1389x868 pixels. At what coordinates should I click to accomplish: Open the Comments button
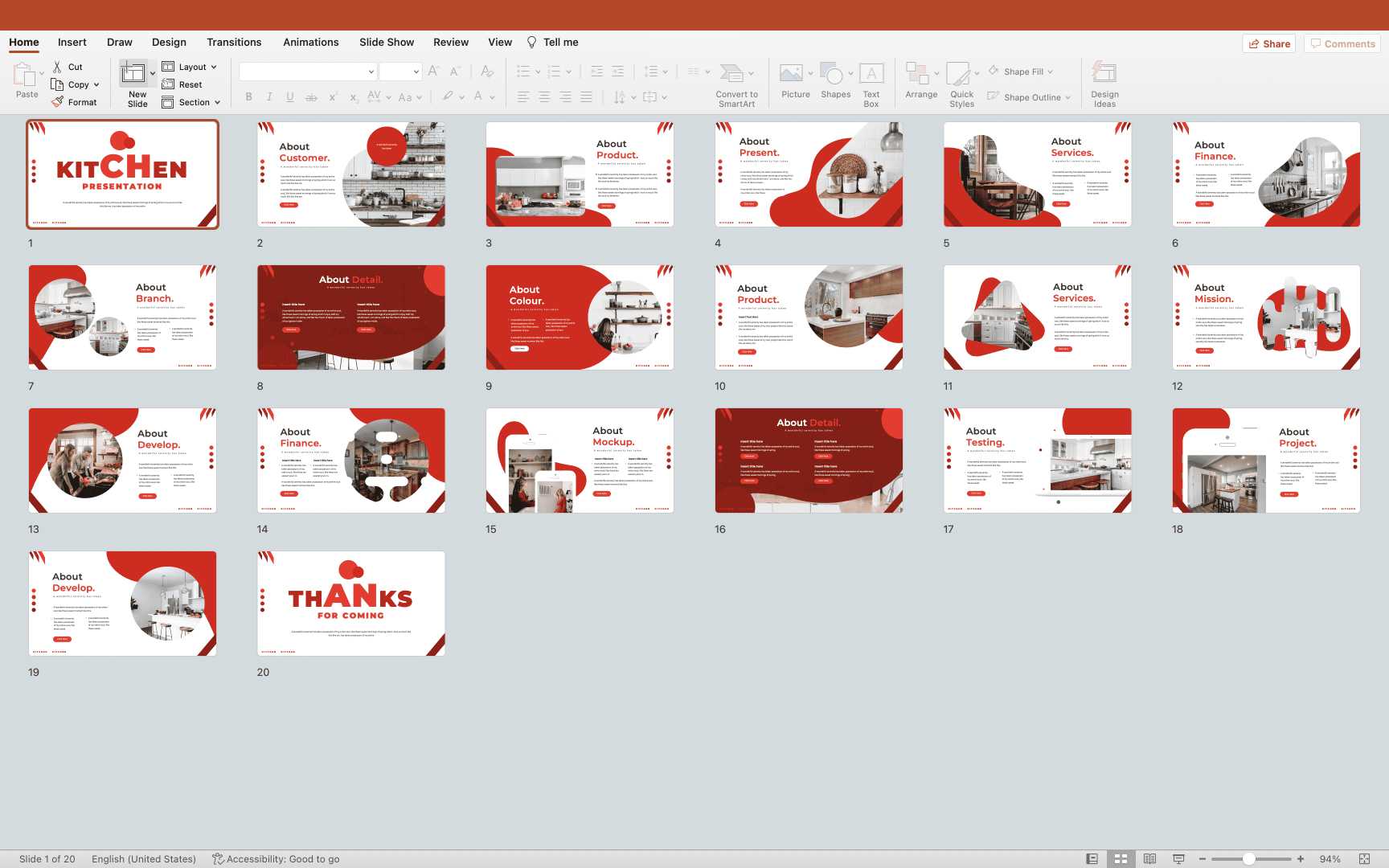tap(1342, 44)
